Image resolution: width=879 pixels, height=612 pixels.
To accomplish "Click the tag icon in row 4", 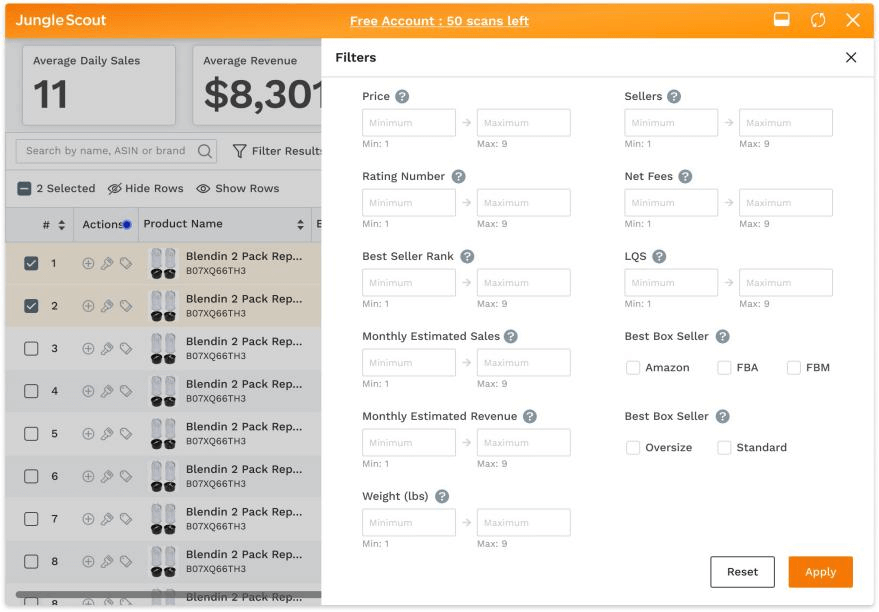I will [126, 391].
